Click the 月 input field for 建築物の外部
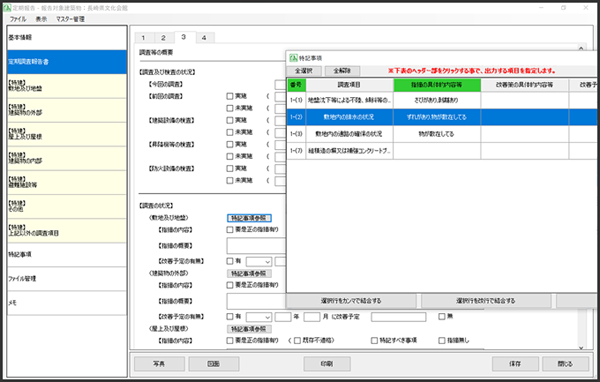This screenshot has height=382, width=600. [x=311, y=317]
